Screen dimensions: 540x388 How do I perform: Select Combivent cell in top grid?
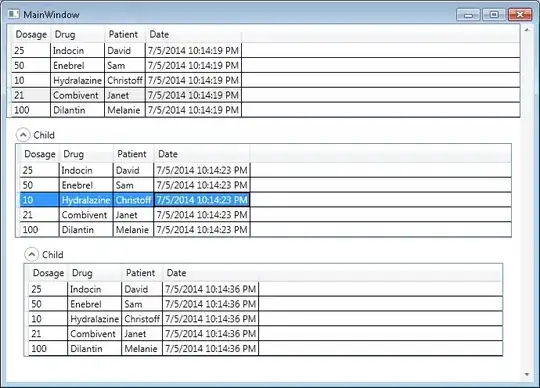pos(77,95)
